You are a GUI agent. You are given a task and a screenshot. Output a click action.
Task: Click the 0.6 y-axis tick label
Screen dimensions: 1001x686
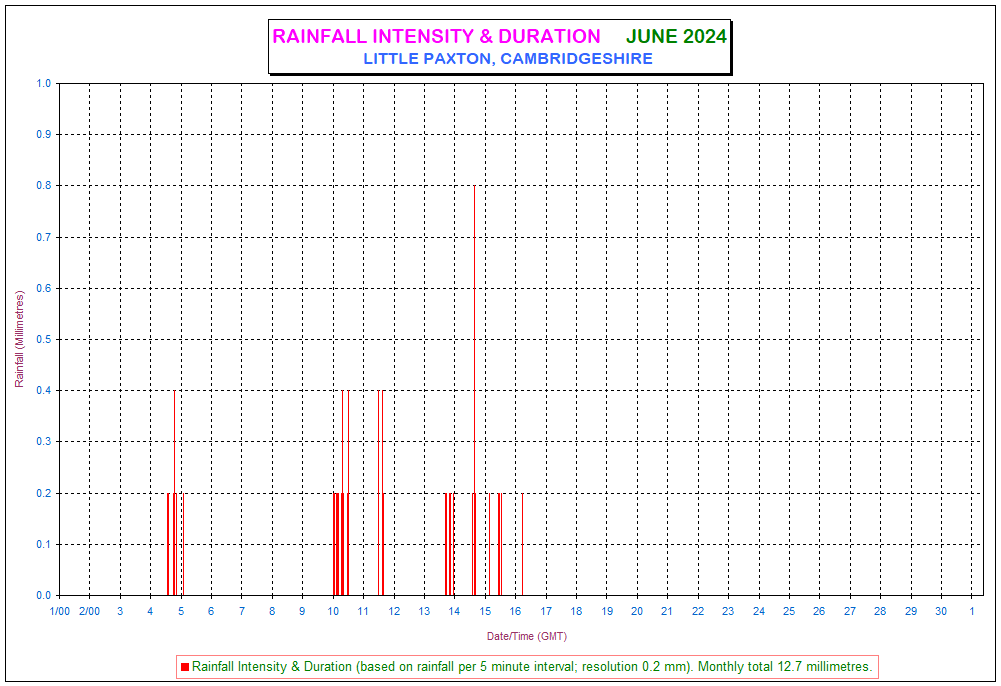tap(44, 288)
